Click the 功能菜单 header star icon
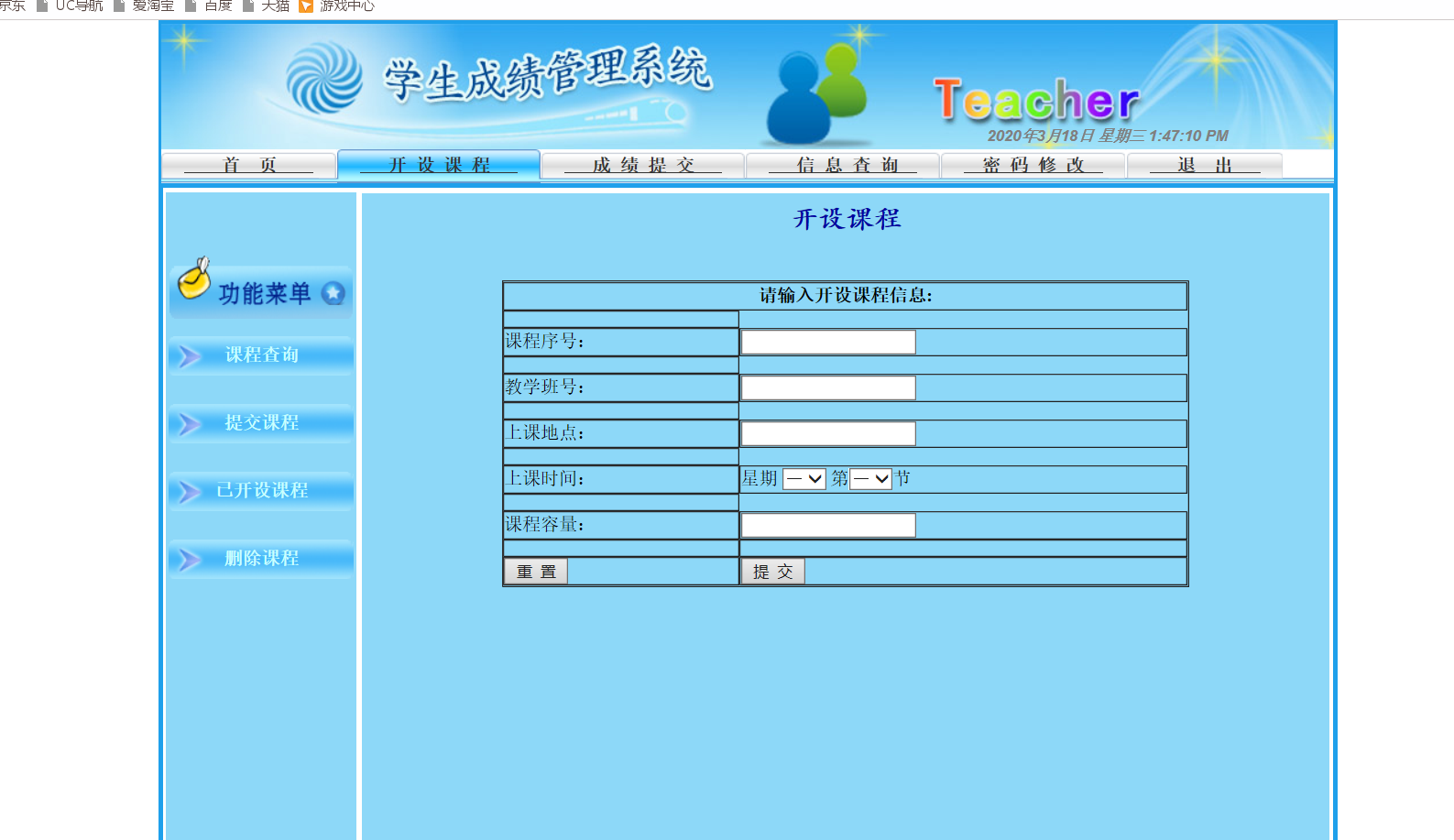 pos(333,293)
